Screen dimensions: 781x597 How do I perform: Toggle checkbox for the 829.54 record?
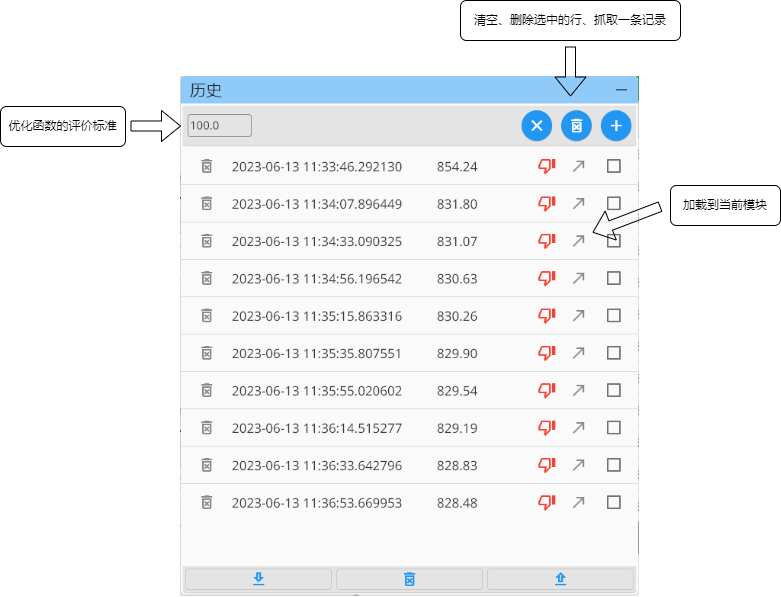pyautogui.click(x=614, y=390)
